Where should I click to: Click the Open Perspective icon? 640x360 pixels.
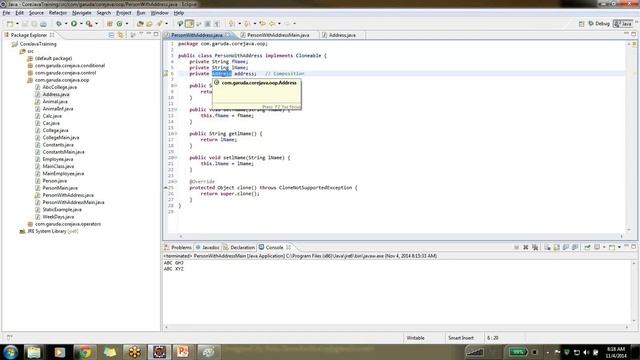tap(581, 24)
